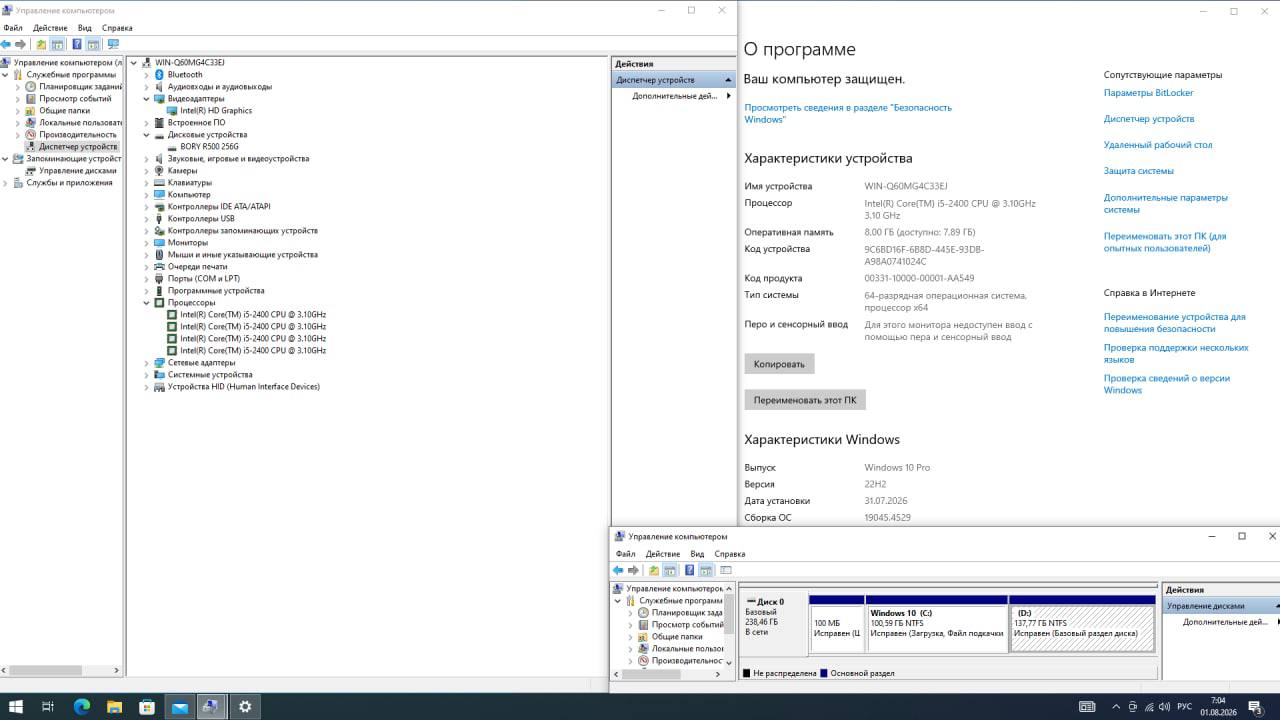Open File Explorer from the taskbar
The width and height of the screenshot is (1280, 720).
[114, 707]
